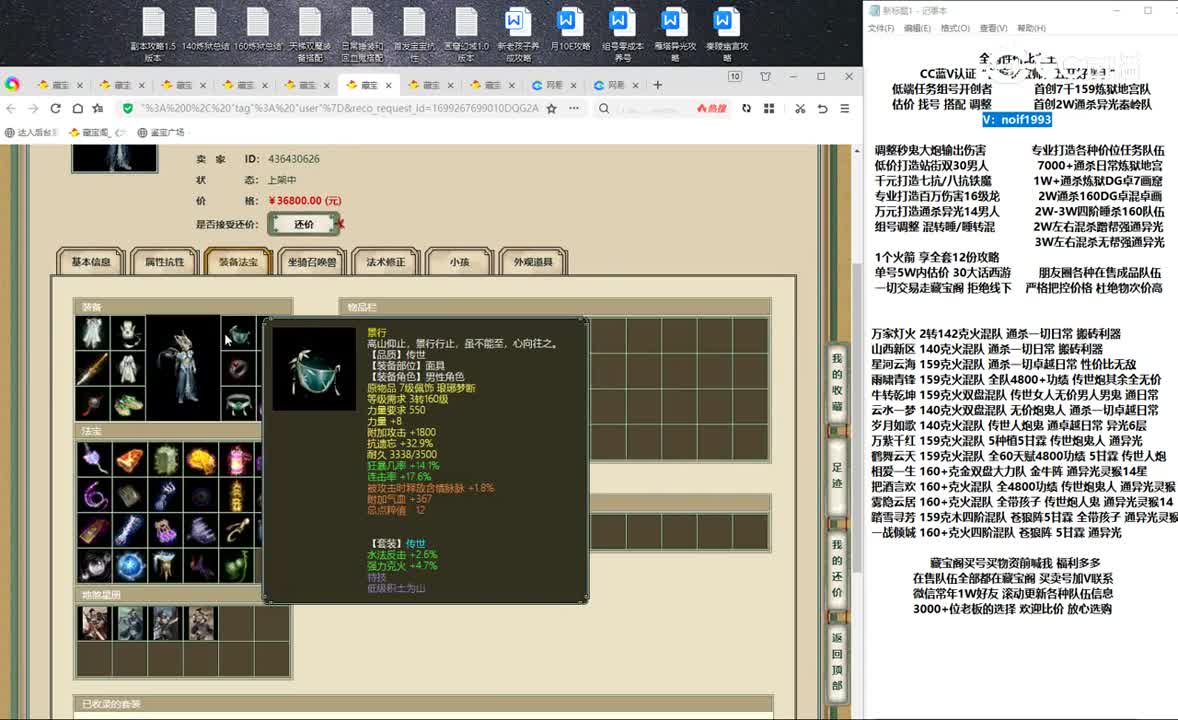
Task: Select the white robe equipment icon
Action: [x=128, y=369]
